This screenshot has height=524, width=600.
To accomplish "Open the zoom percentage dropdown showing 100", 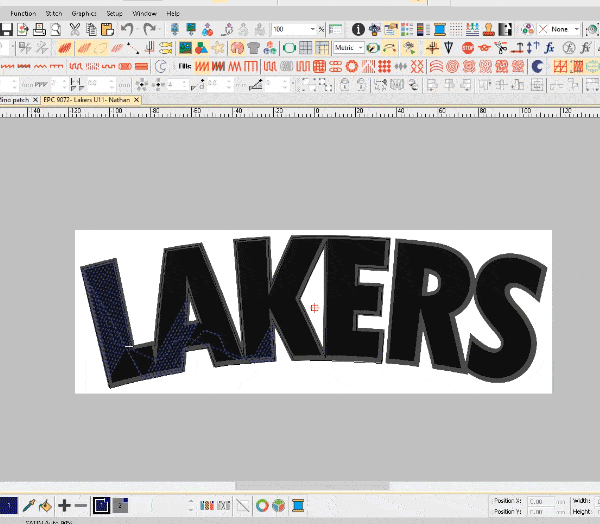I will click(x=313, y=29).
